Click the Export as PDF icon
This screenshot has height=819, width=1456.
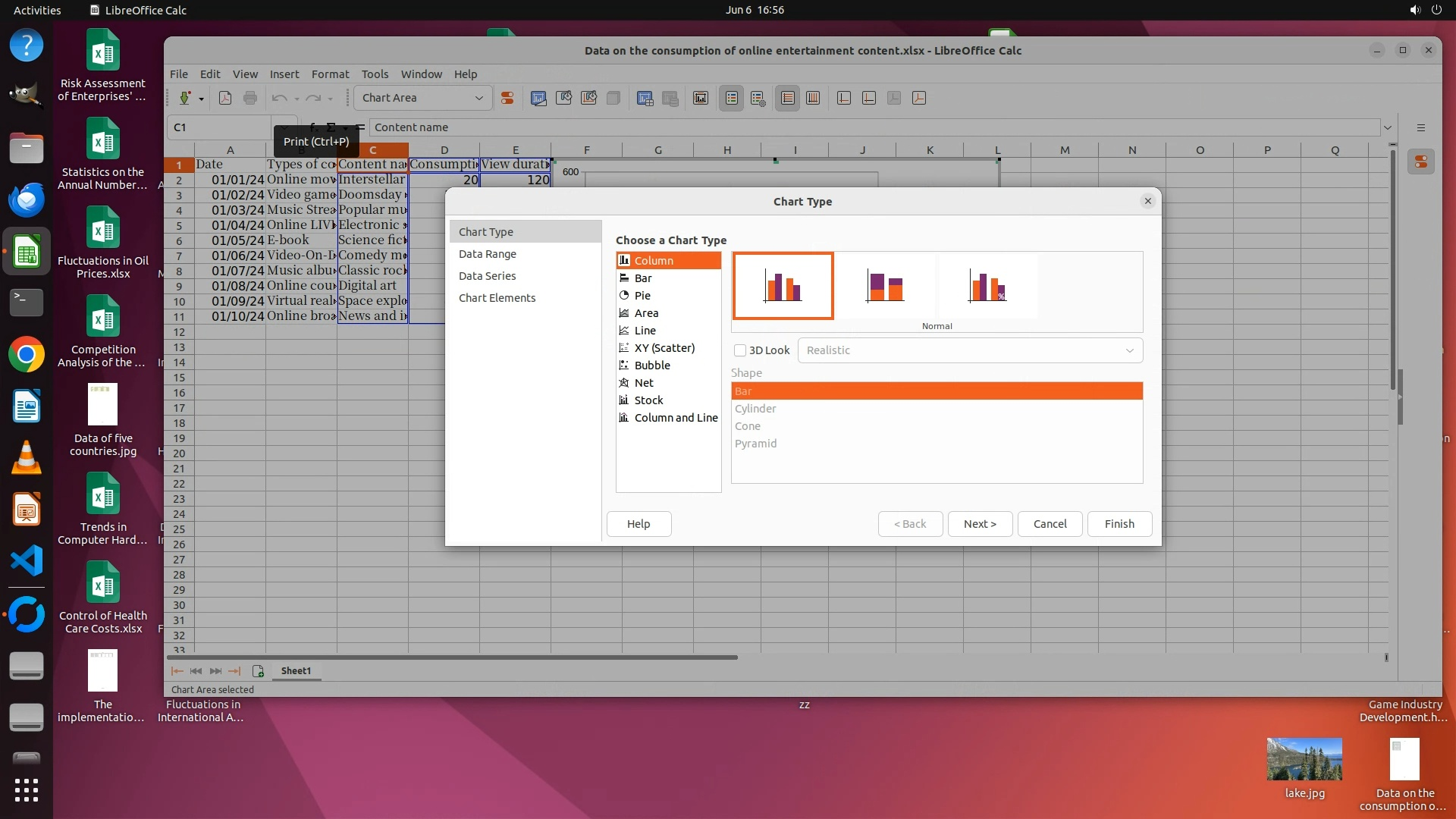click(x=225, y=98)
